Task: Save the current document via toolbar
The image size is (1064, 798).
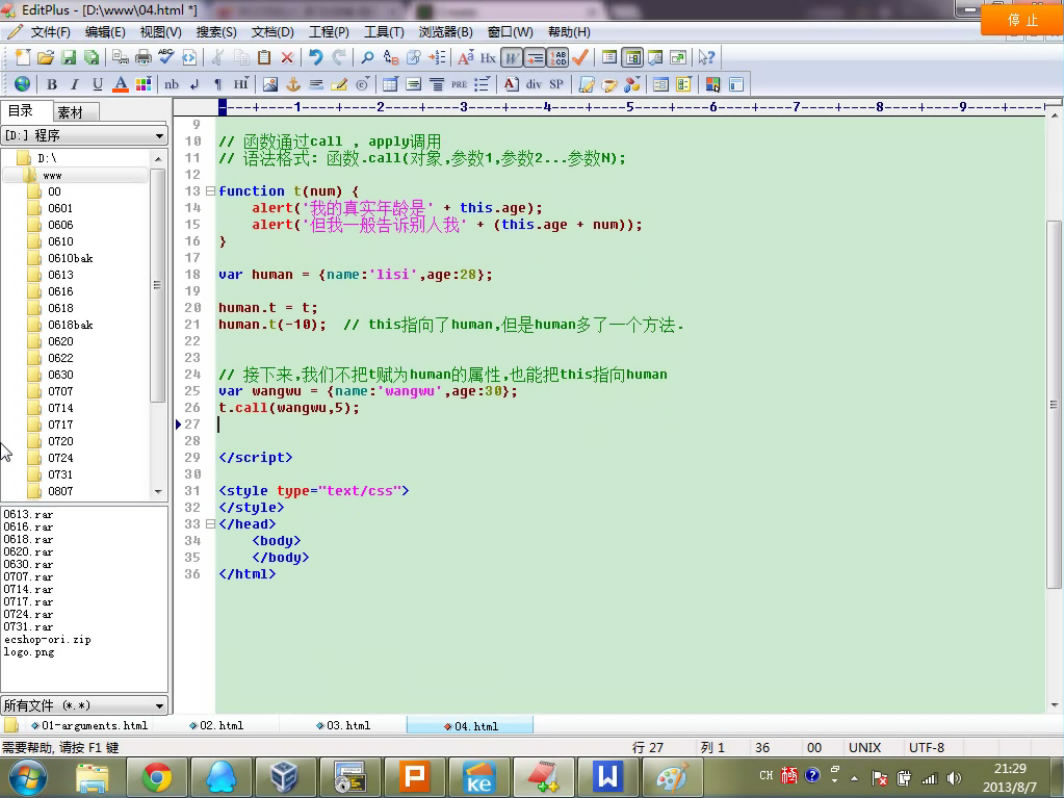Action: (69, 58)
